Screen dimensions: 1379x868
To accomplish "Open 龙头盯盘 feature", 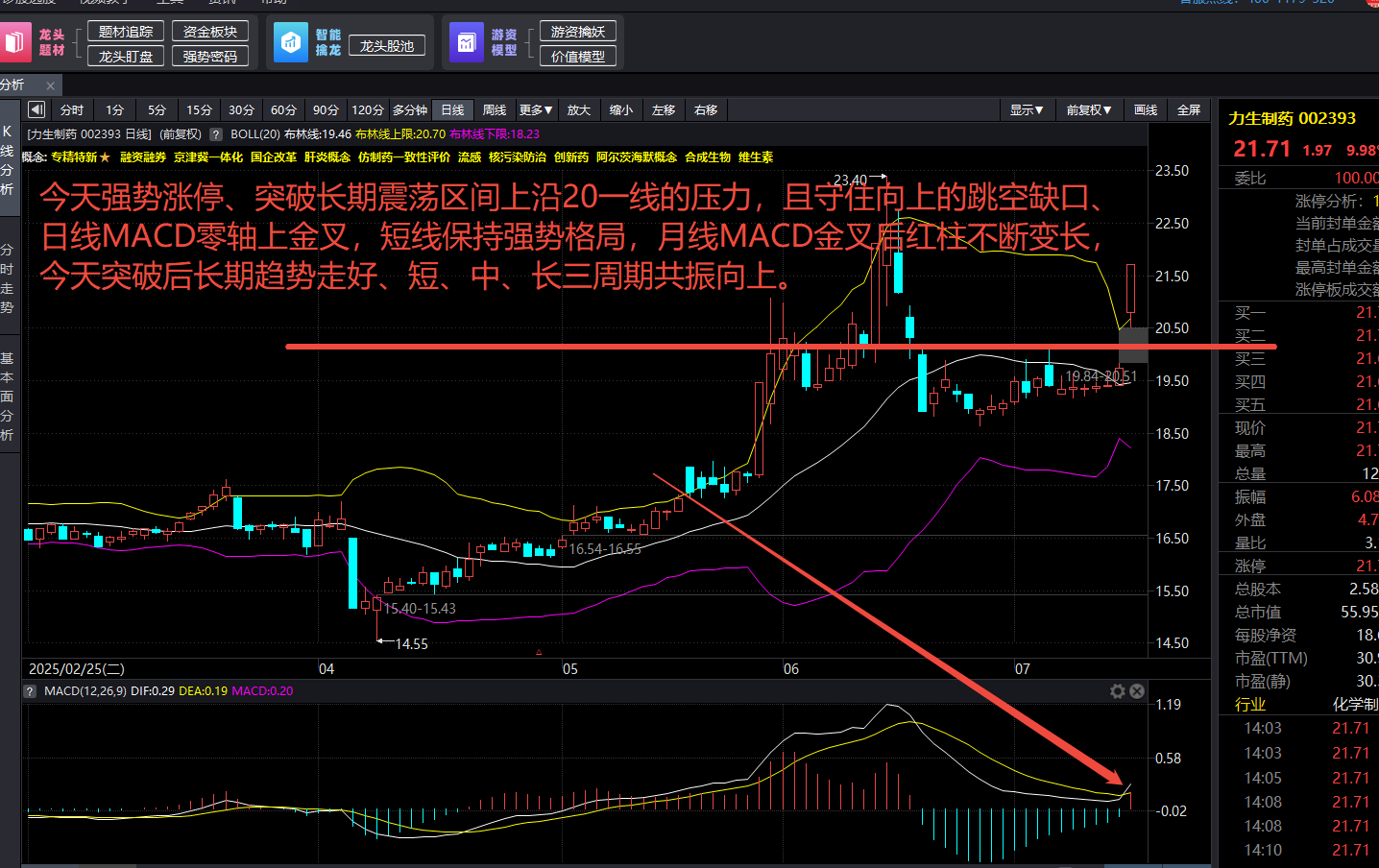I will (126, 57).
